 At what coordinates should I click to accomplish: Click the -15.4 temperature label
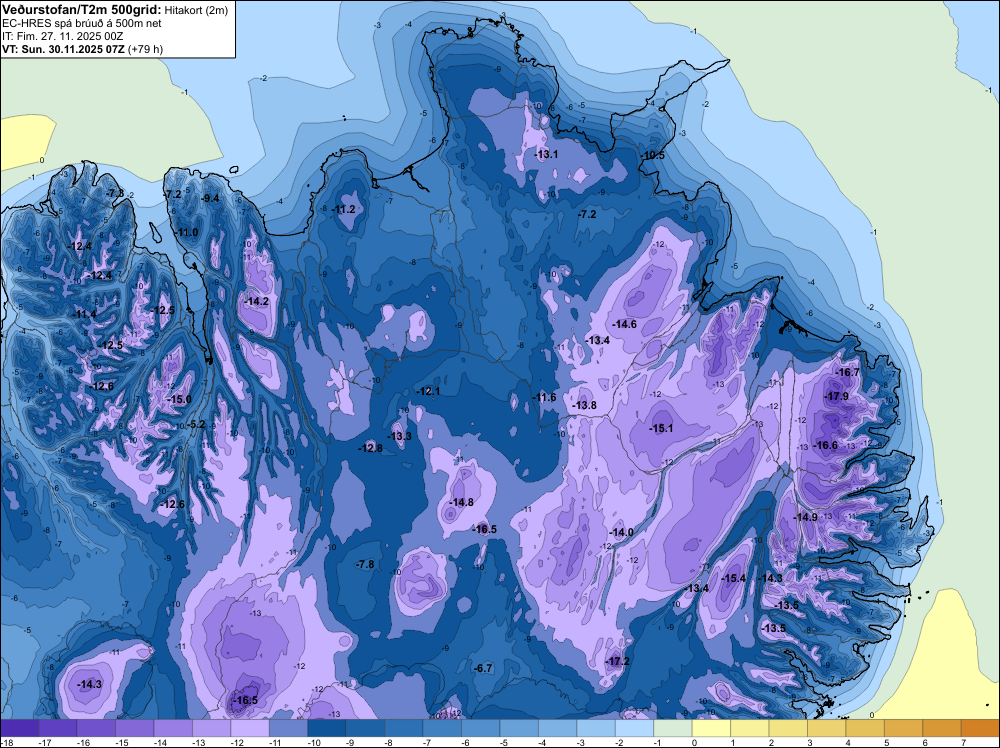pyautogui.click(x=733, y=578)
